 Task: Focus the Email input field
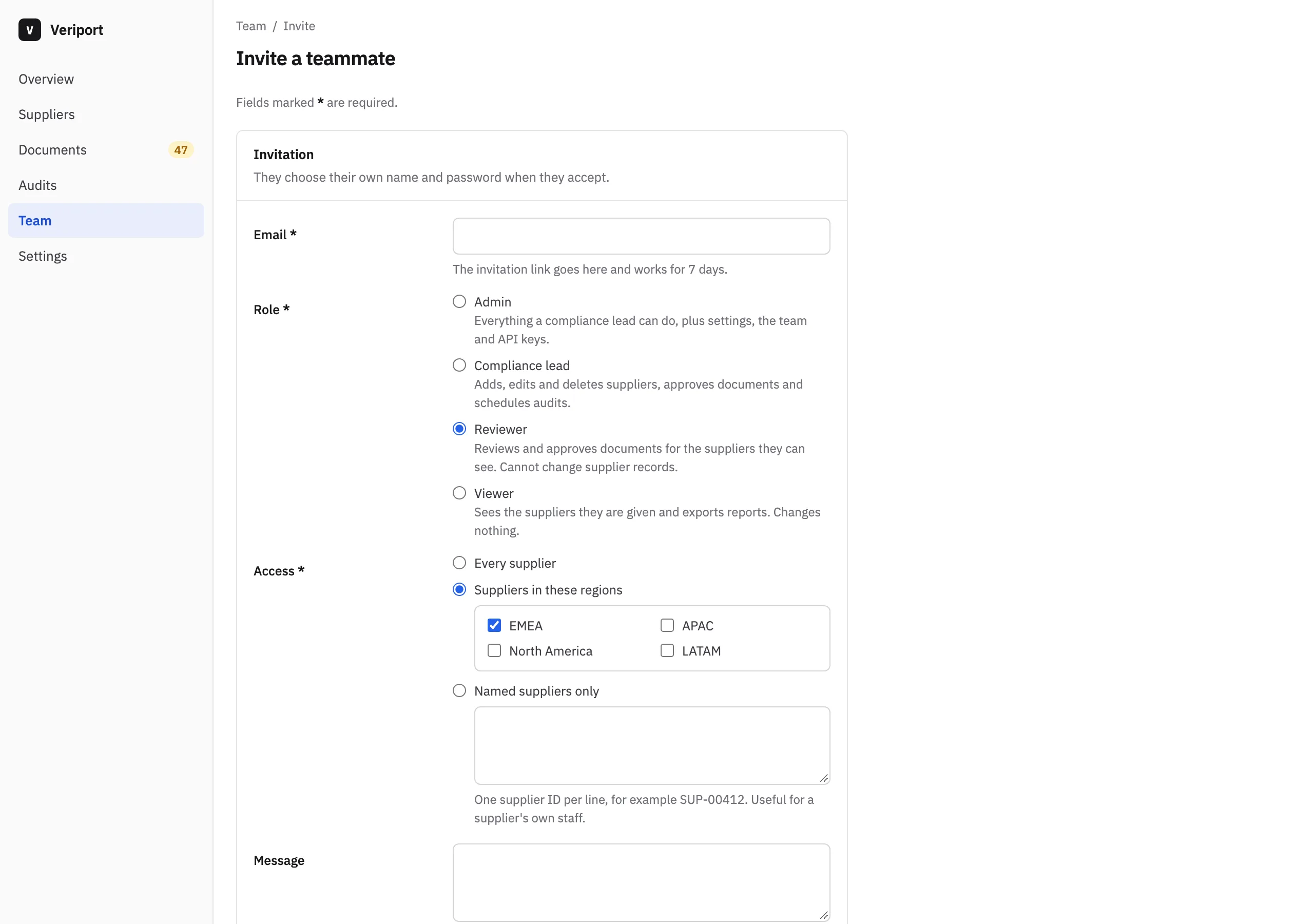[641, 236]
